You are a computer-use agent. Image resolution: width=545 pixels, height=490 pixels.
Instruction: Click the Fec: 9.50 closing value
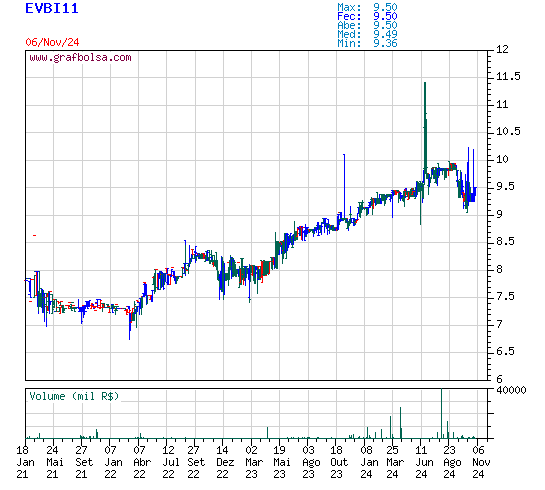coord(367,16)
